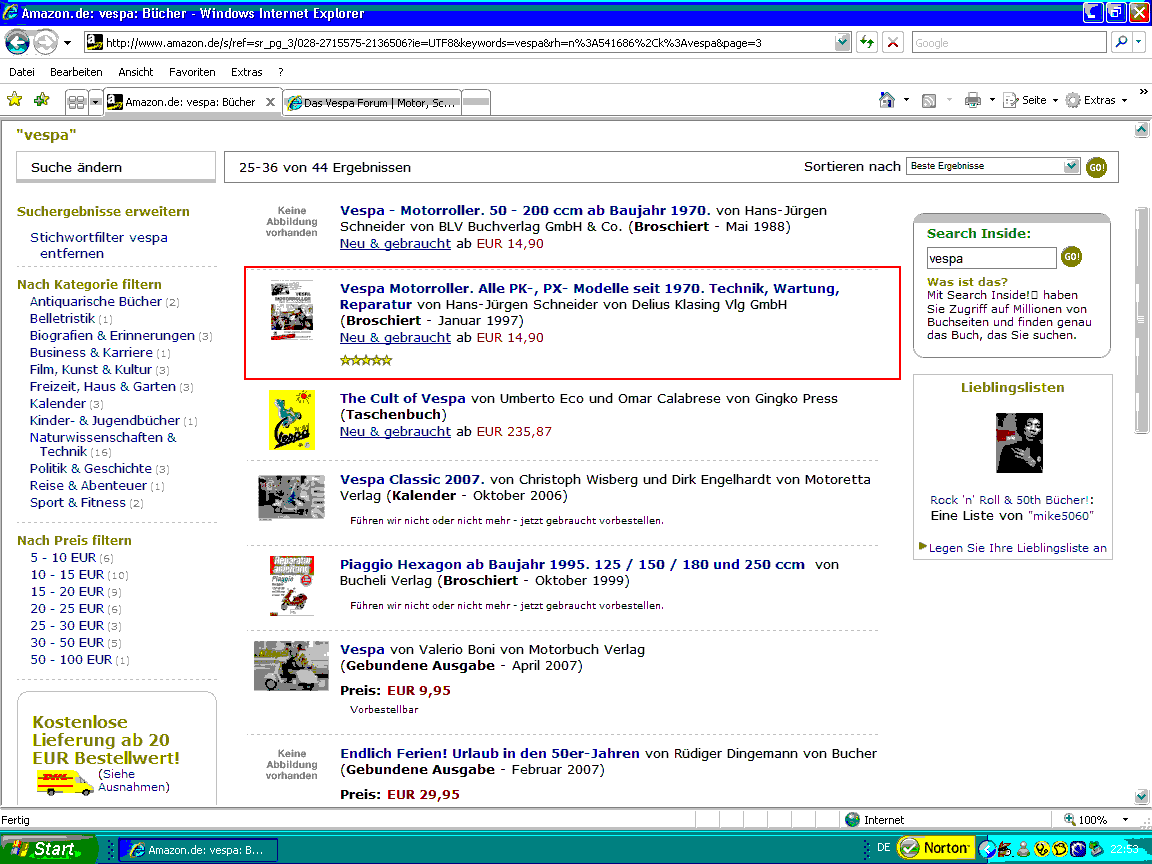This screenshot has height=864, width=1152.
Task: Open the Favoriten menu
Action: (192, 72)
